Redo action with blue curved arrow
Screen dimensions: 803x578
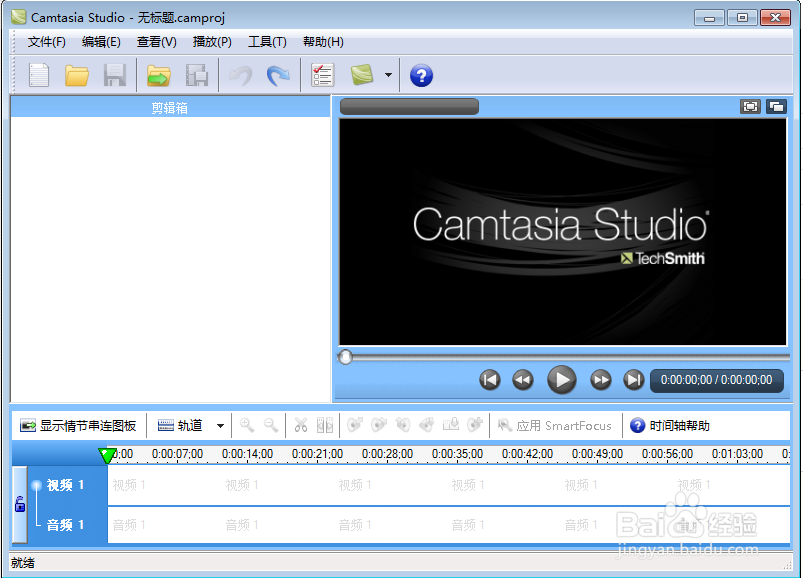pyautogui.click(x=278, y=76)
